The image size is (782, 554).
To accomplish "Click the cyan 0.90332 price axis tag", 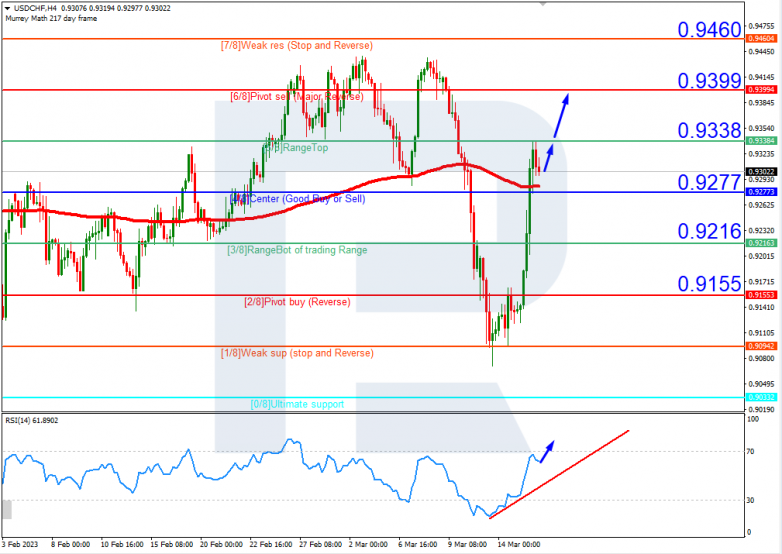I will click(x=762, y=397).
